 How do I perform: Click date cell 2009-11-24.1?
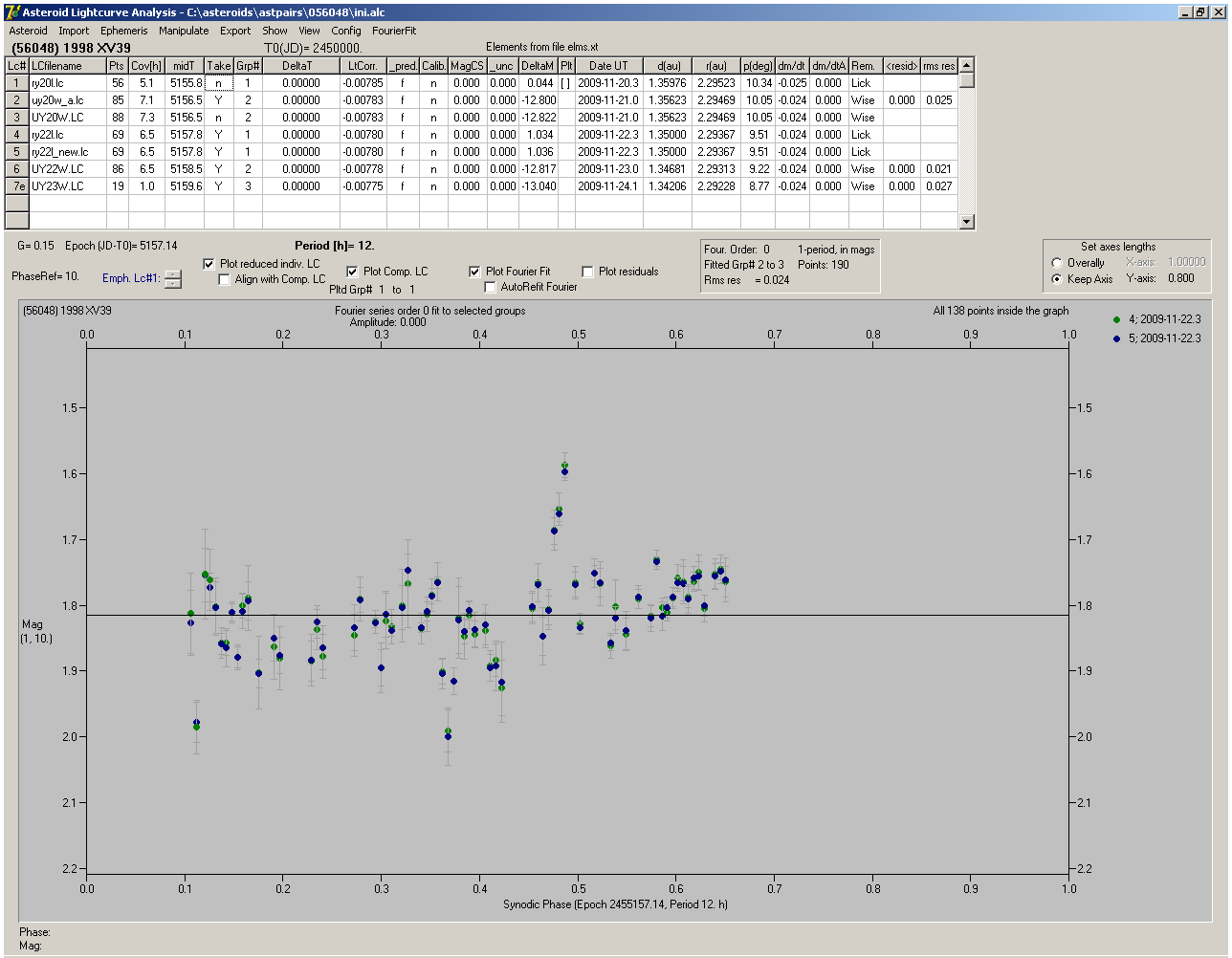click(608, 186)
